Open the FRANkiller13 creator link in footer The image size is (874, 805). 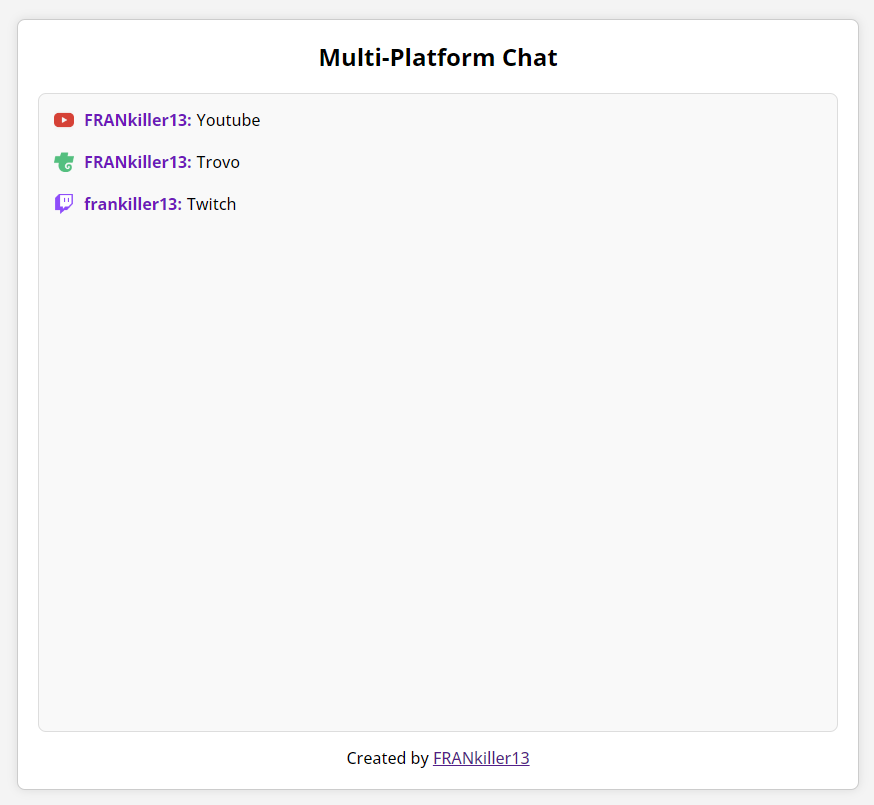tap(481, 758)
